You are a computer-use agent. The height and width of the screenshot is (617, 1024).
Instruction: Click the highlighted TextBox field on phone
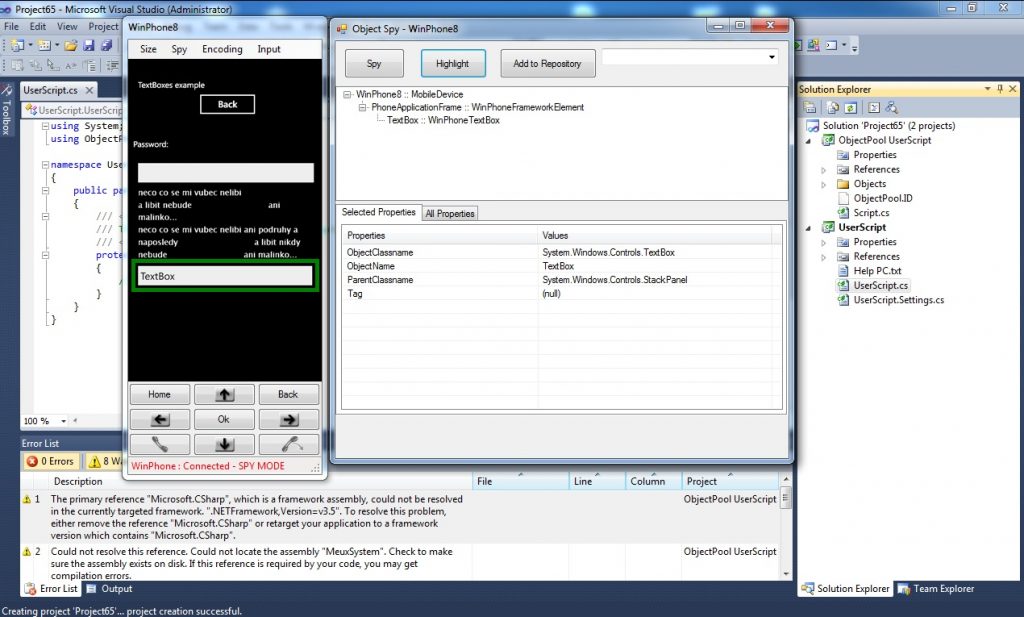(x=225, y=276)
